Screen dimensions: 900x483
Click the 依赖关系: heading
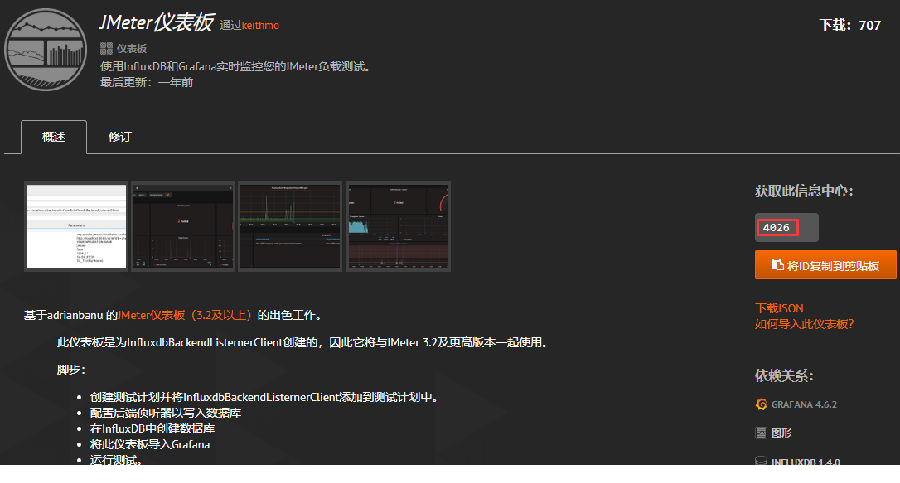(x=783, y=376)
